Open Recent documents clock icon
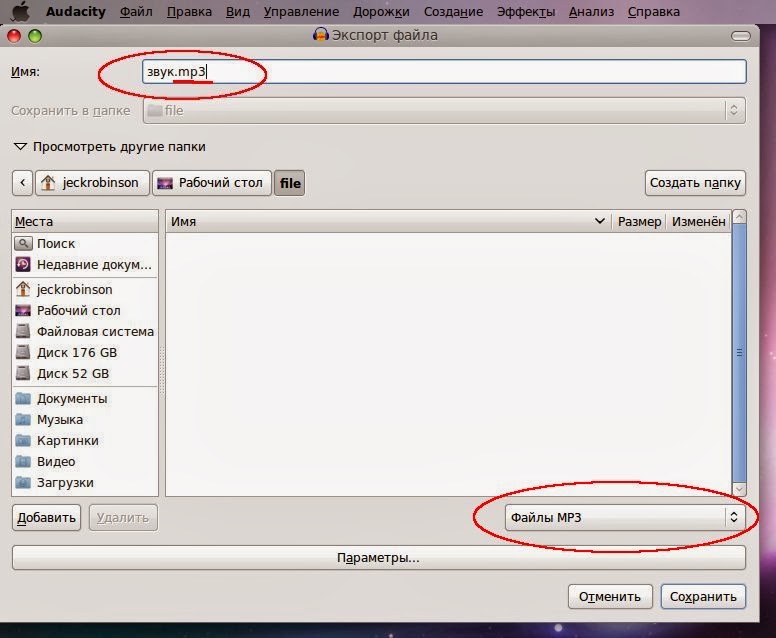 coord(23,264)
